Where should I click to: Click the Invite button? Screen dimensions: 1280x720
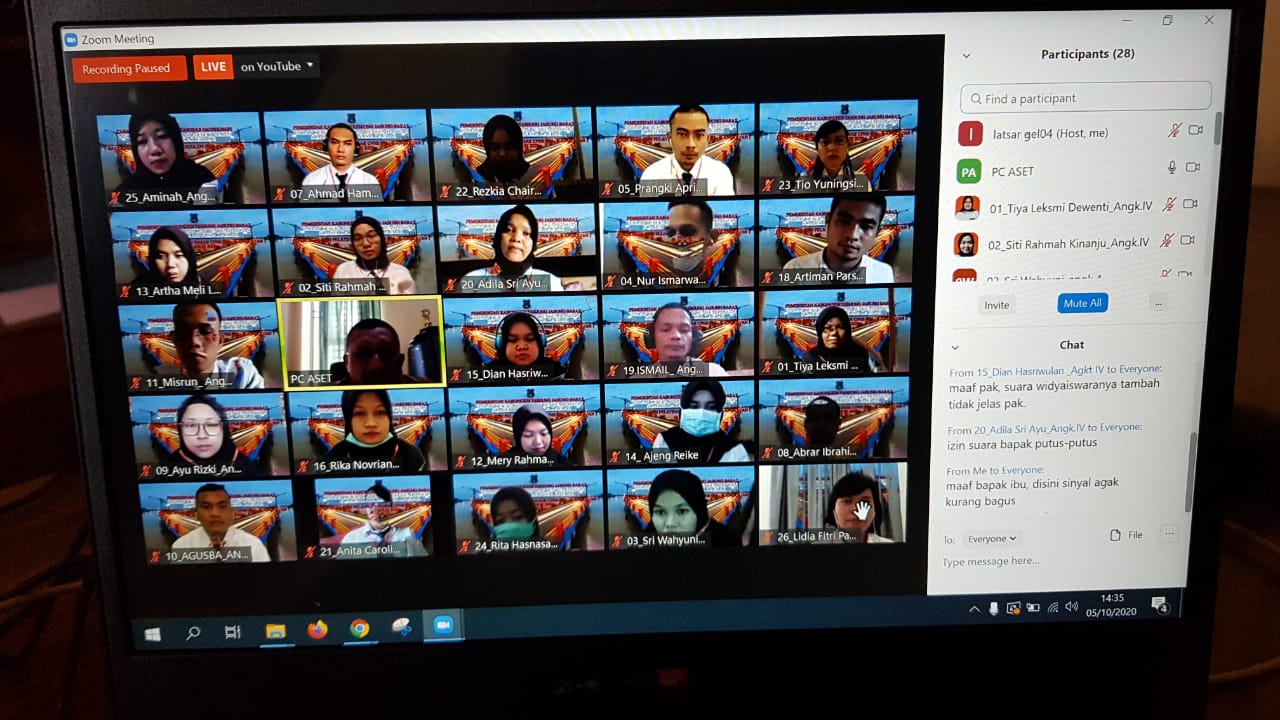click(x=997, y=305)
